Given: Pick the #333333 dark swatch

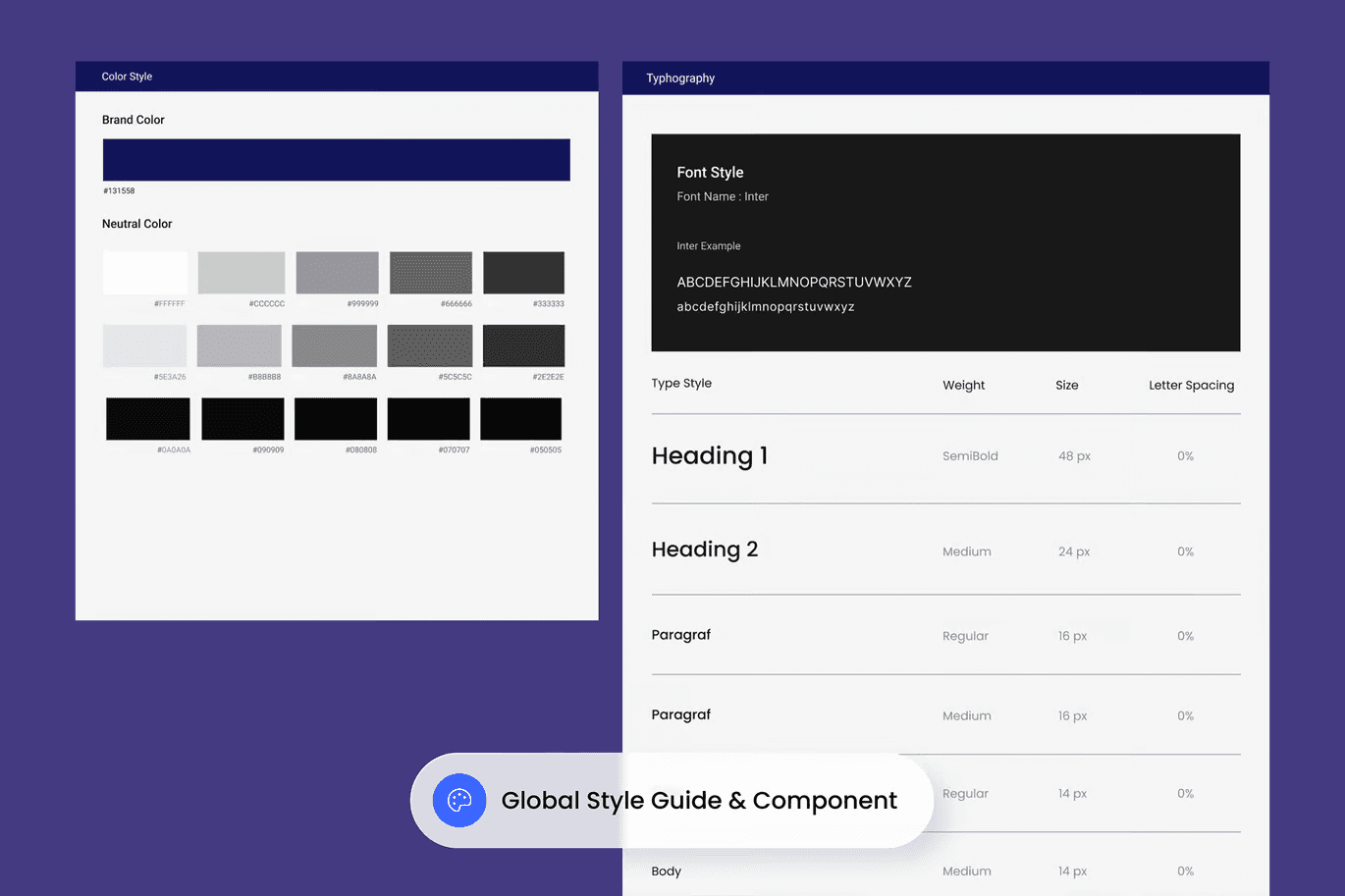Looking at the screenshot, I should pos(523,273).
